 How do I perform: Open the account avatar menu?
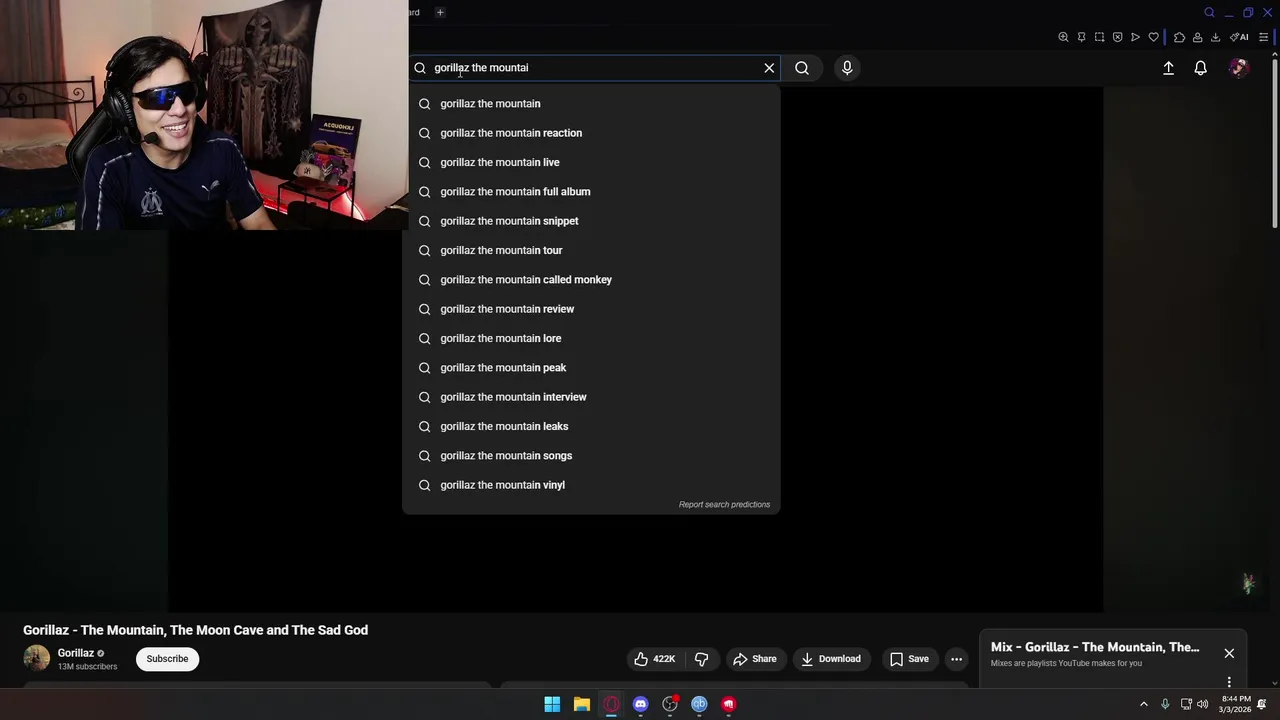click(x=1239, y=68)
